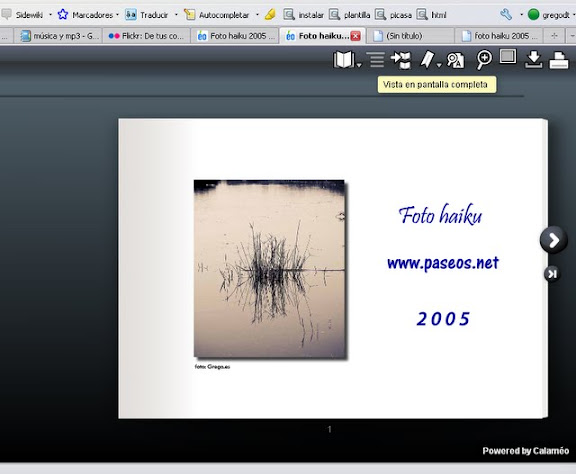This screenshot has width=576, height=474.
Task: Expand the Autocompletar dropdown arrow
Action: pos(257,15)
